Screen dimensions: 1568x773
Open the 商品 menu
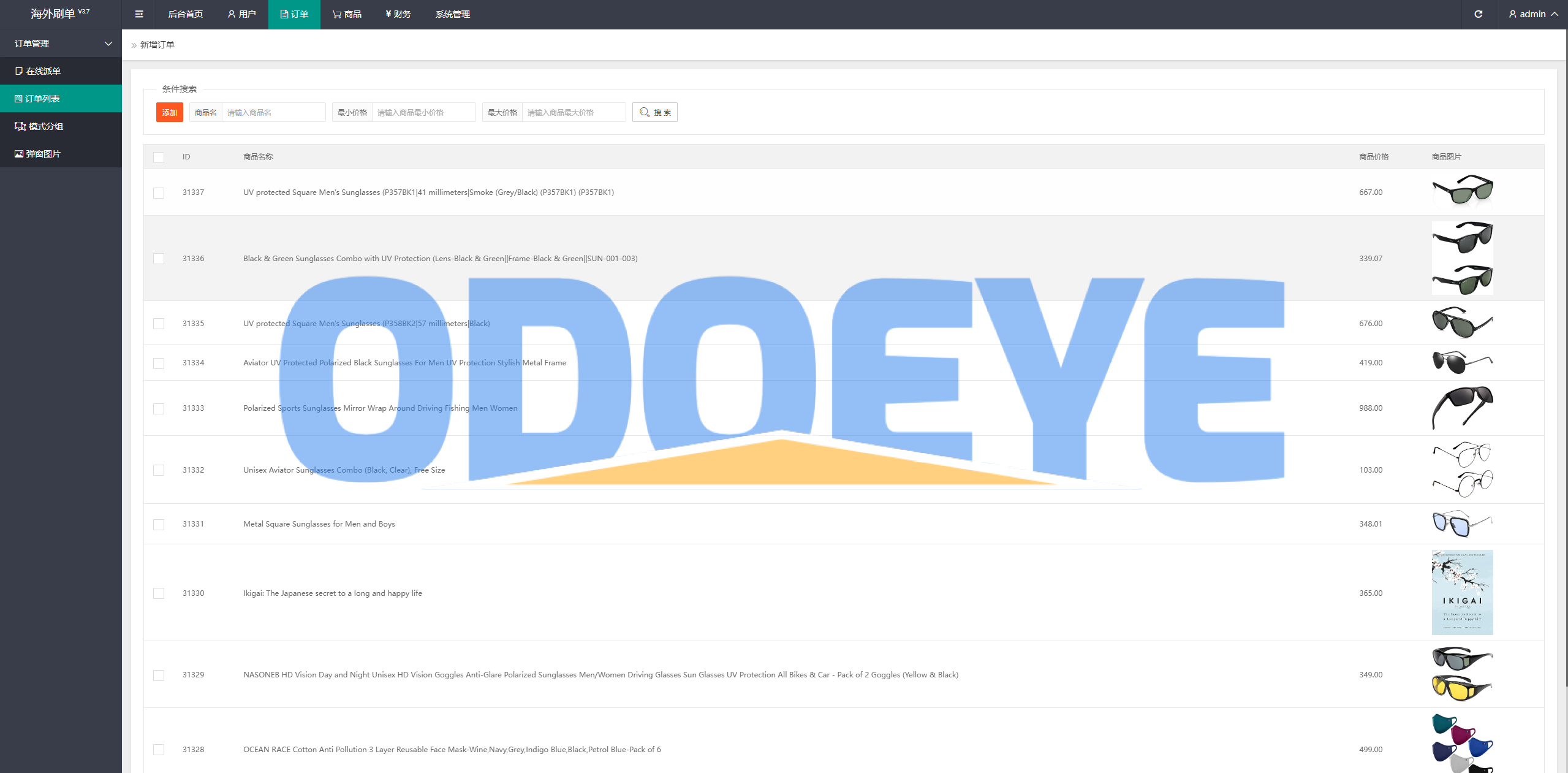tap(347, 14)
